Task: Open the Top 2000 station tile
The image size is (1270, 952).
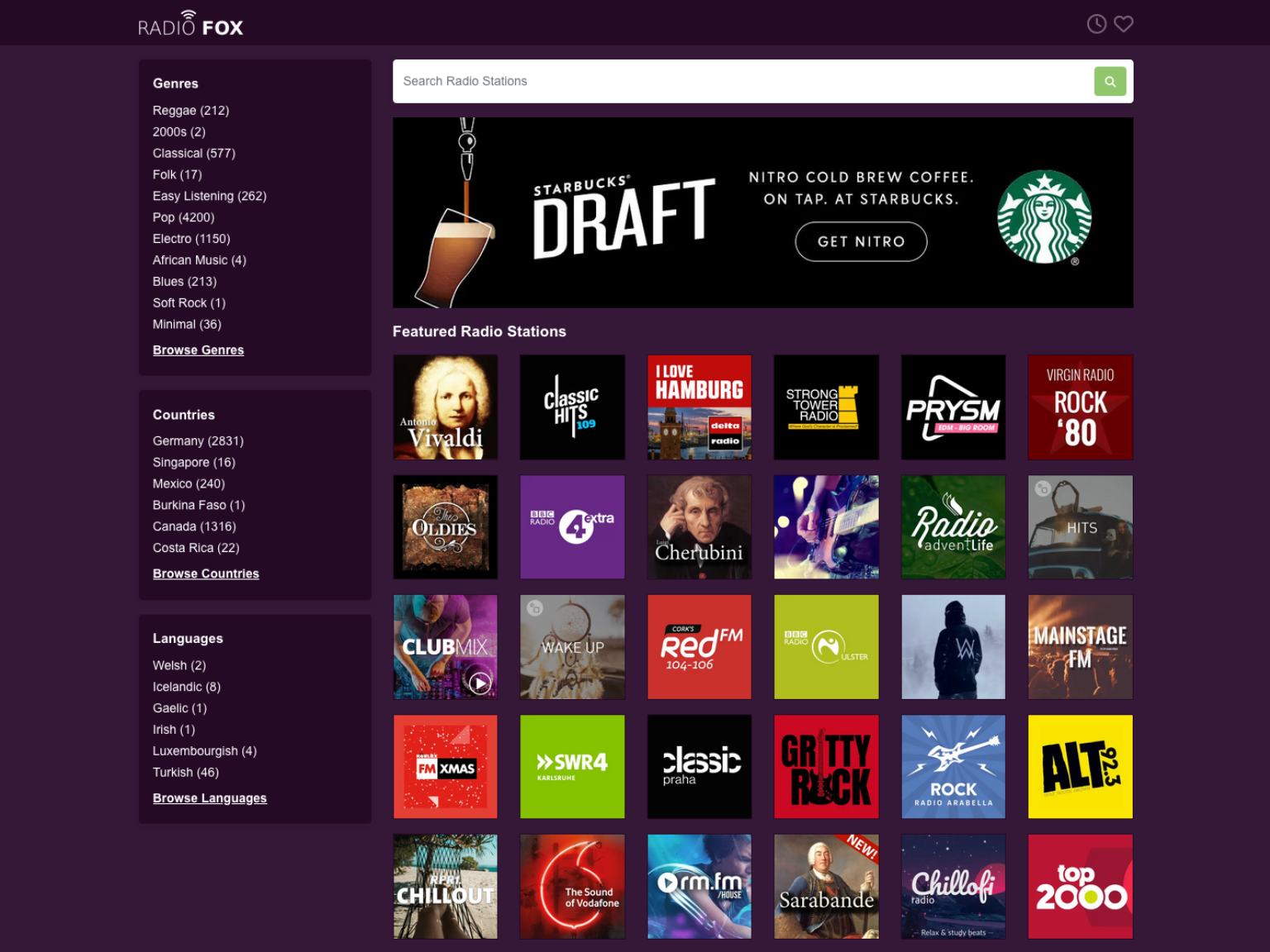Action: [x=1080, y=886]
